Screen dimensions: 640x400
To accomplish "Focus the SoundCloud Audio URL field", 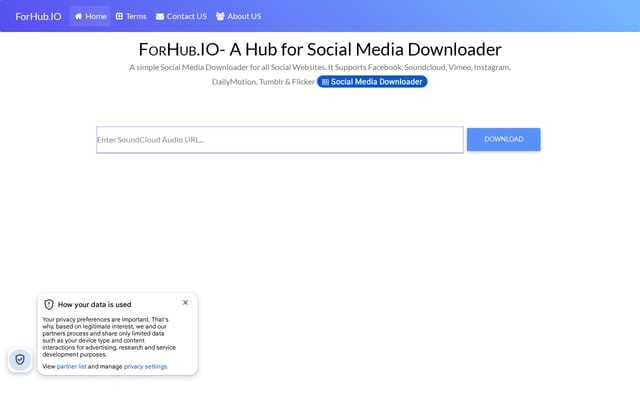I will click(280, 140).
